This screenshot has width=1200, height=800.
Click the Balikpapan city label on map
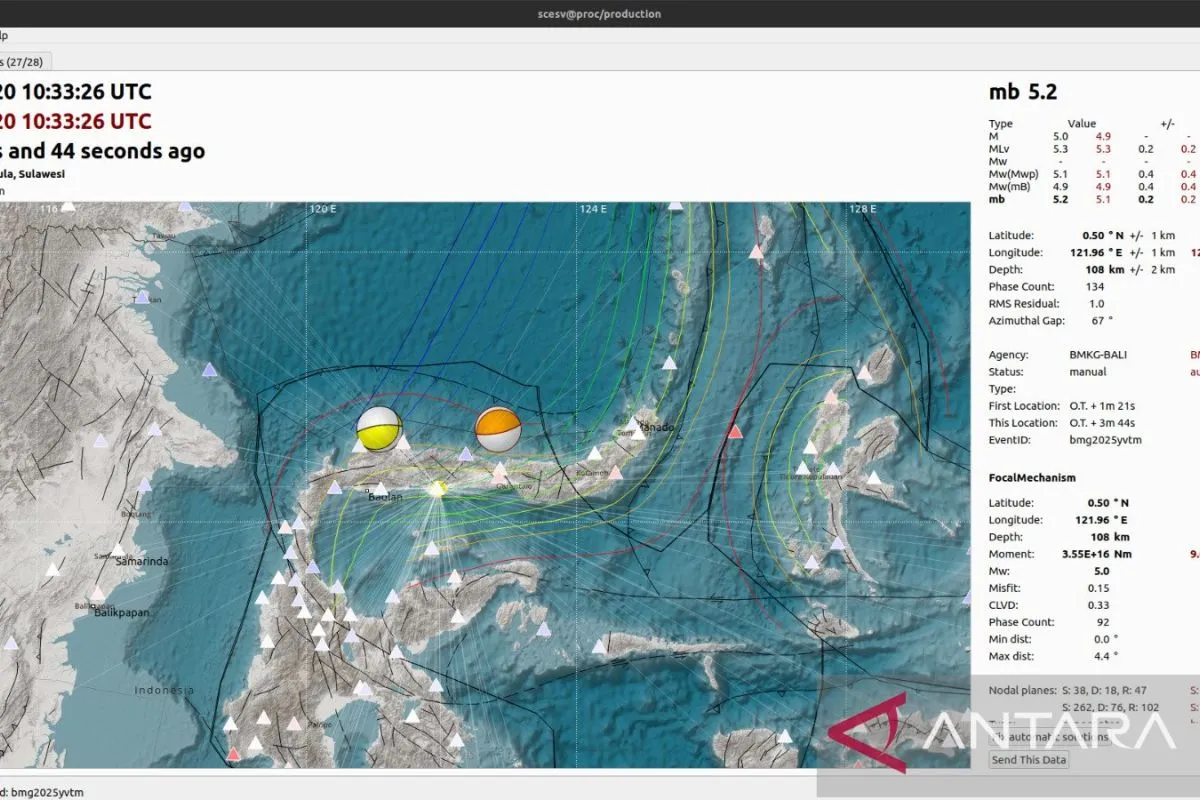pos(121,613)
